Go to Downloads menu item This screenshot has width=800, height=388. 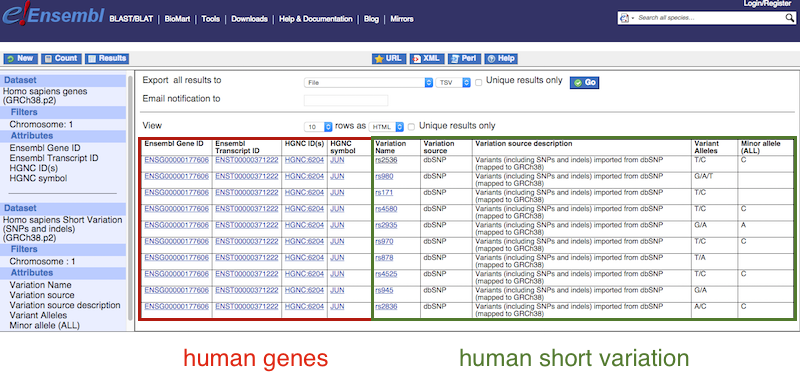click(249, 19)
